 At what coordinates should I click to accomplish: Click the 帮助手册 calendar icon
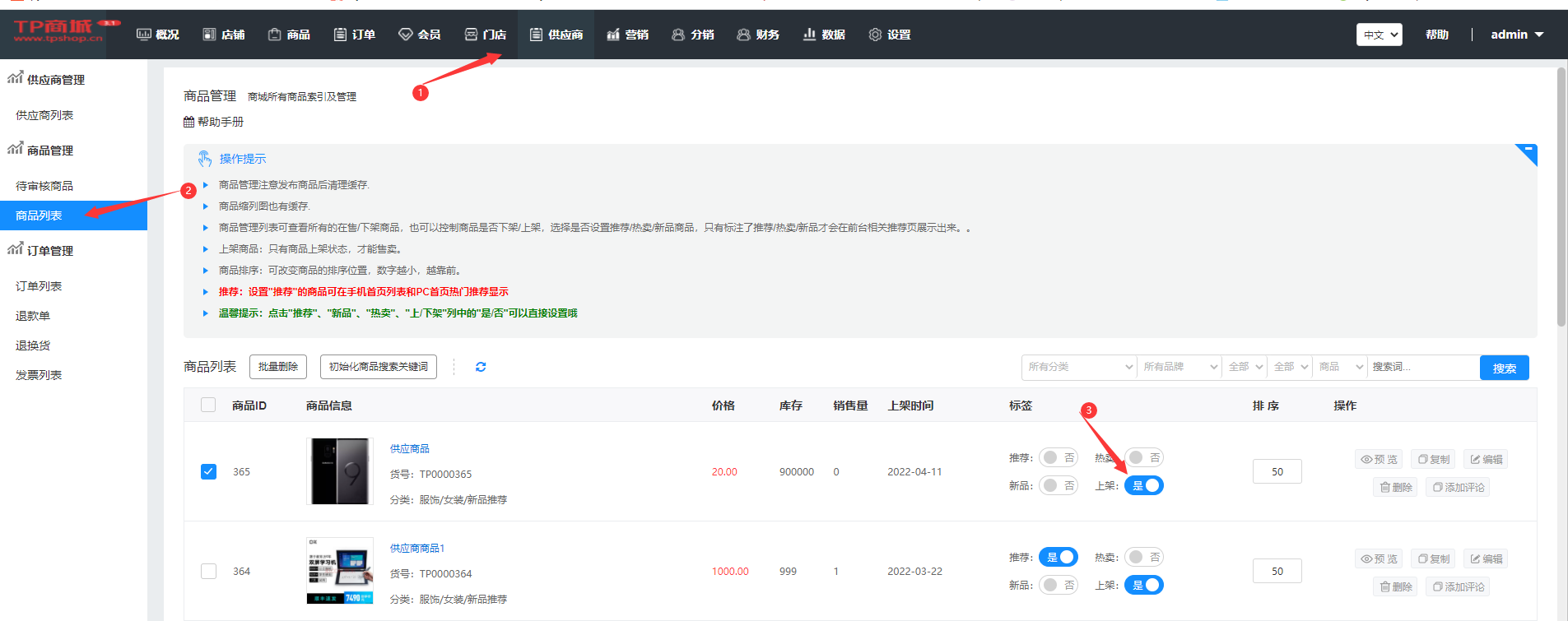[x=188, y=123]
